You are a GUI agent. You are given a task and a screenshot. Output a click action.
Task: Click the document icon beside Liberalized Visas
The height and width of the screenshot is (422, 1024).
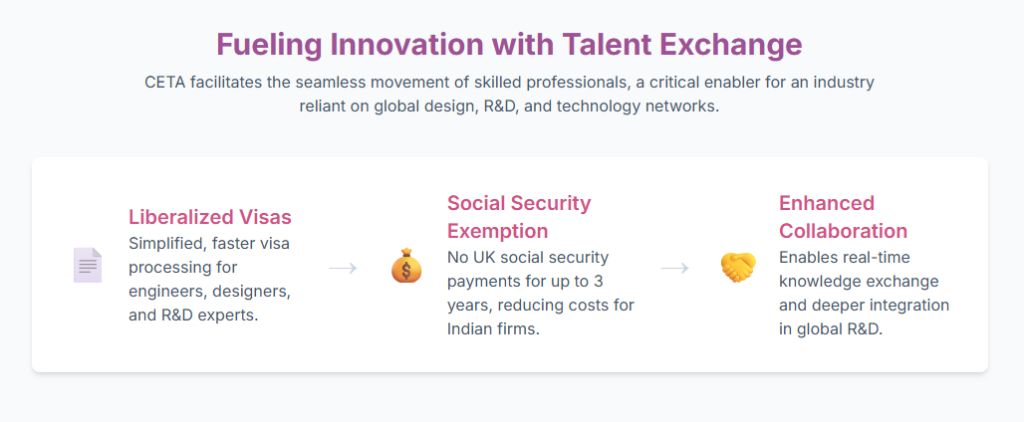[x=87, y=266]
